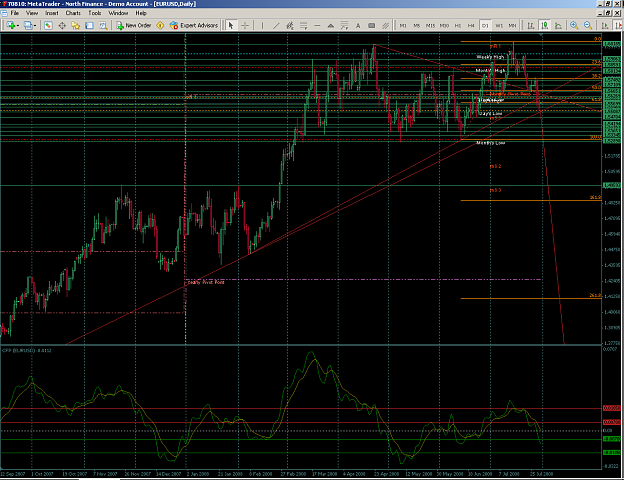Screen dimensions: 625x480
Task: Select the text label tool
Action: (x=371, y=26)
